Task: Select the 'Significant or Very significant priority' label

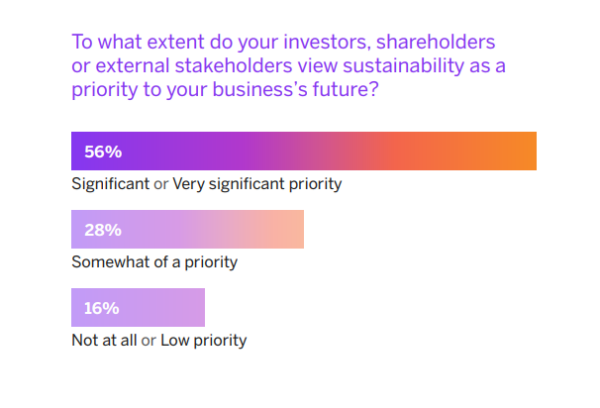Action: click(x=207, y=184)
